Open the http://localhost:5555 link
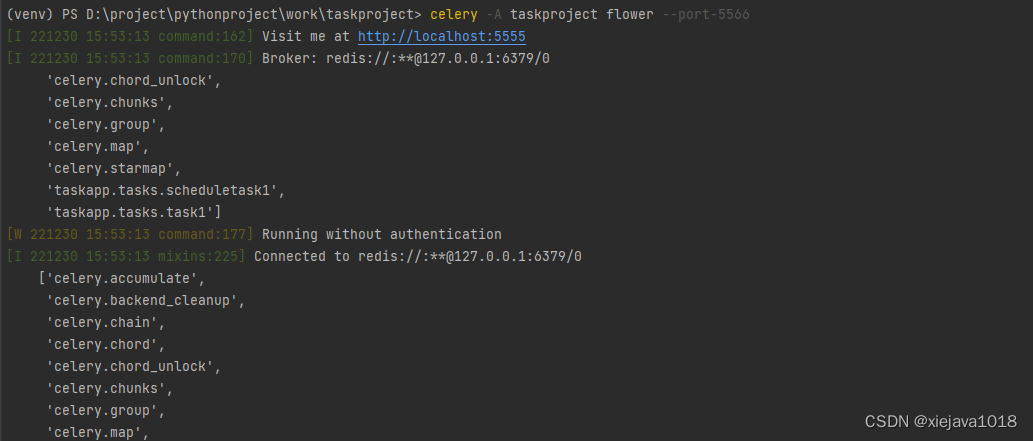1033x441 pixels. [441, 37]
